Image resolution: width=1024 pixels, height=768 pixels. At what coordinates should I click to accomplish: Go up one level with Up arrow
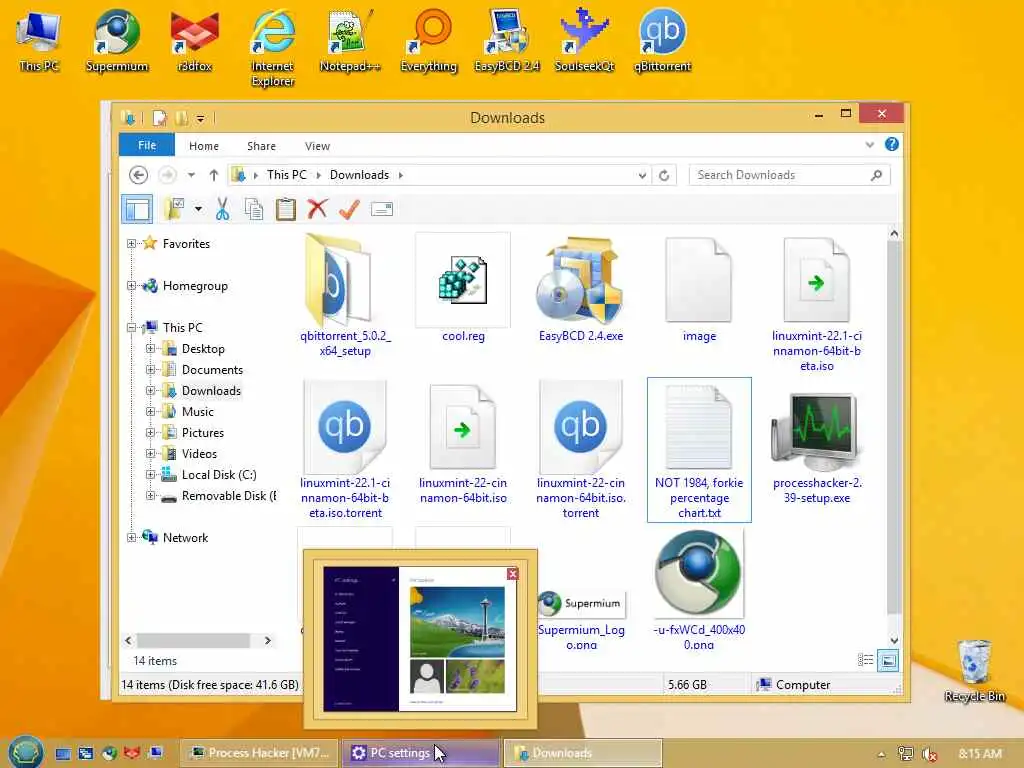point(214,175)
